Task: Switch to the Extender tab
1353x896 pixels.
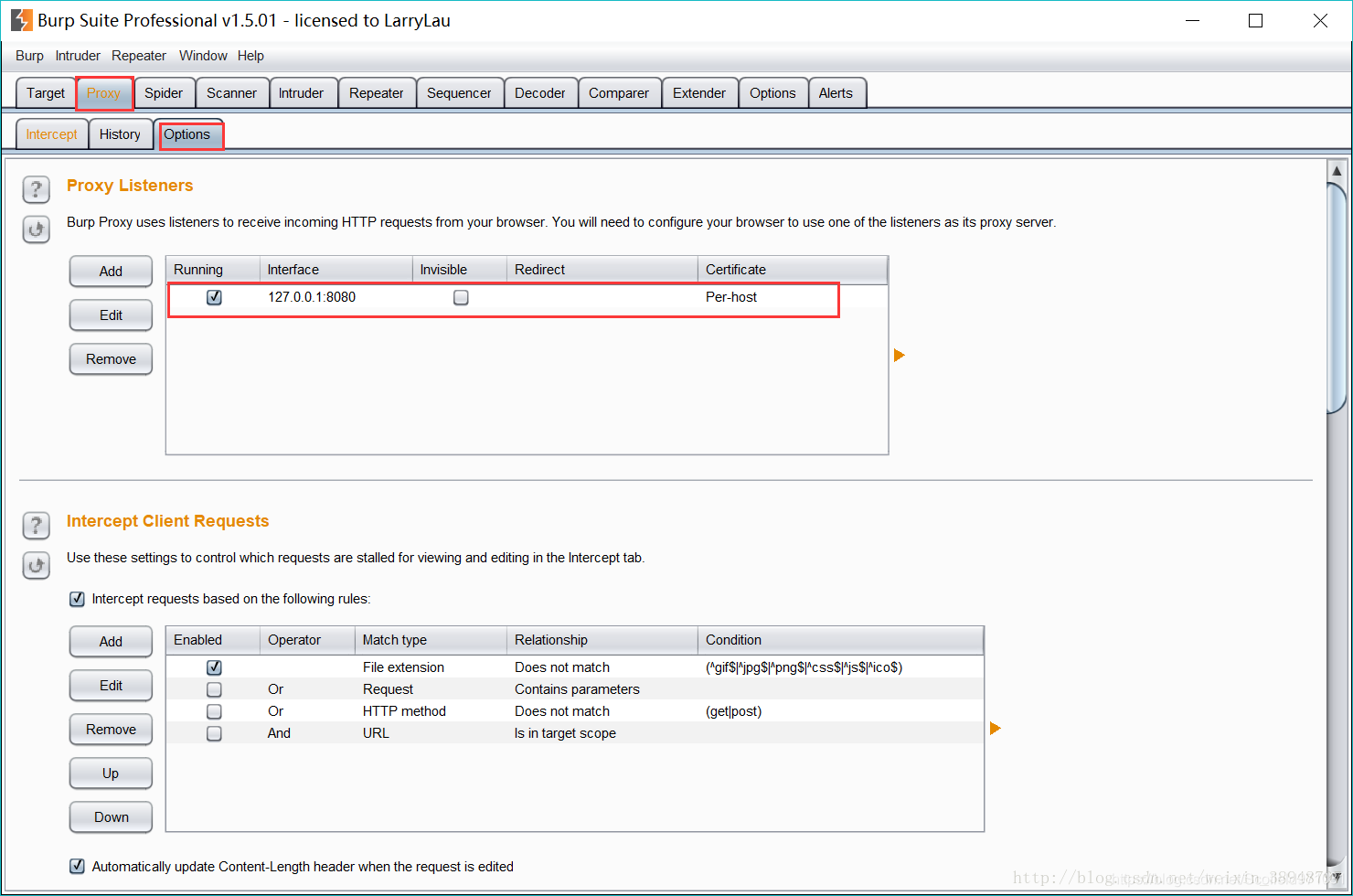Action: tap(699, 93)
